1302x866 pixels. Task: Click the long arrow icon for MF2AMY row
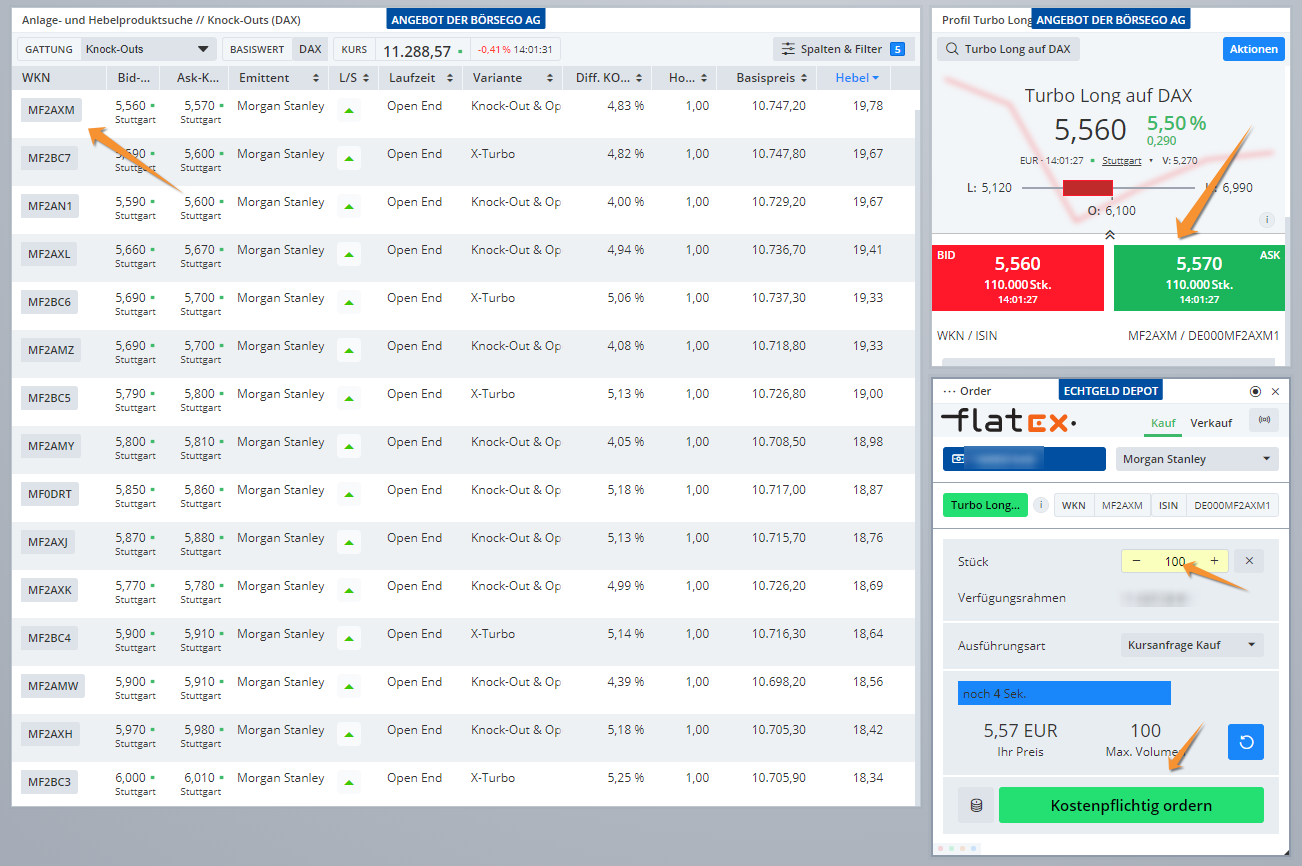349,446
